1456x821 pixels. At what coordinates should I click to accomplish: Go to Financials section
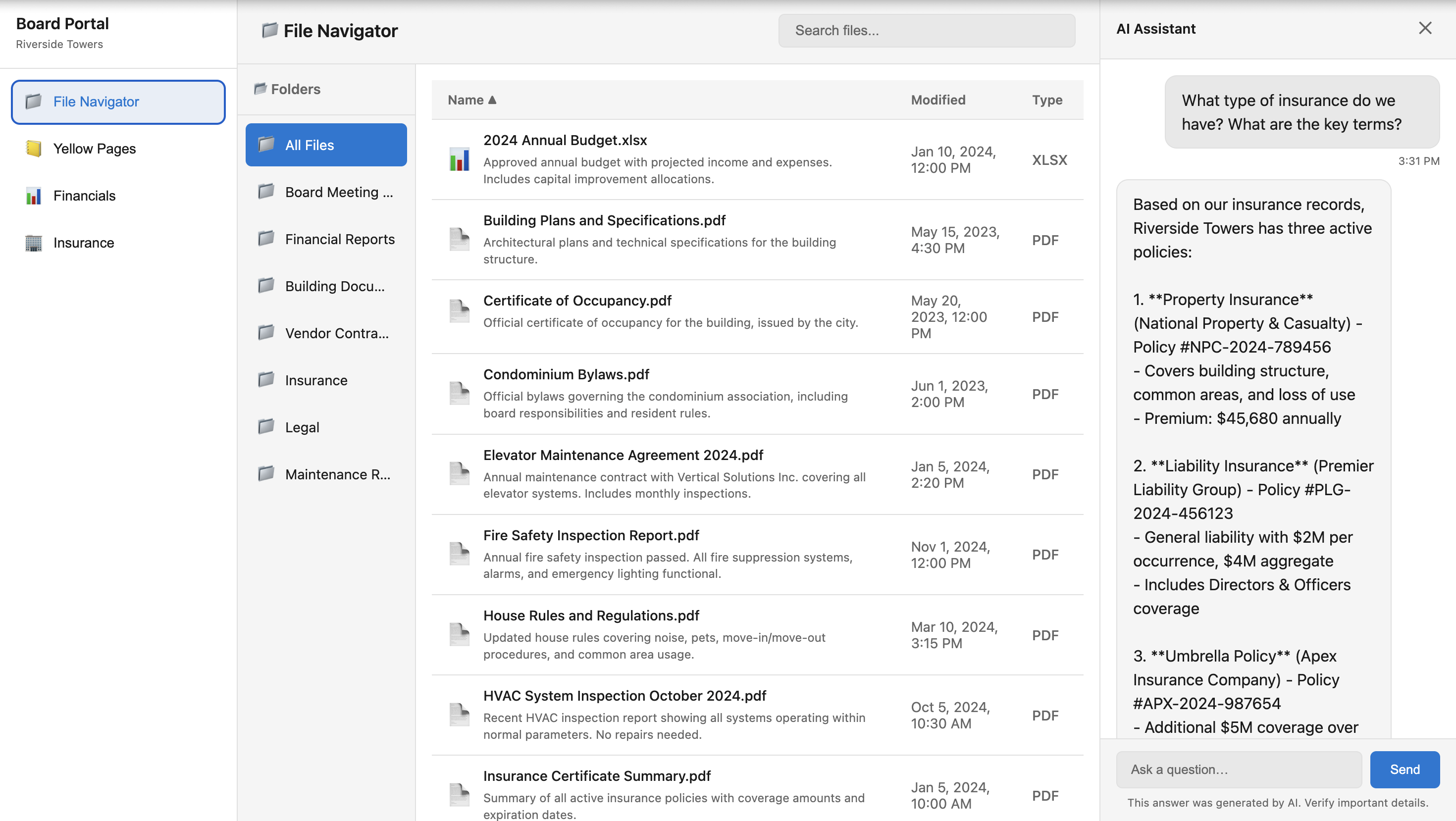[118, 196]
